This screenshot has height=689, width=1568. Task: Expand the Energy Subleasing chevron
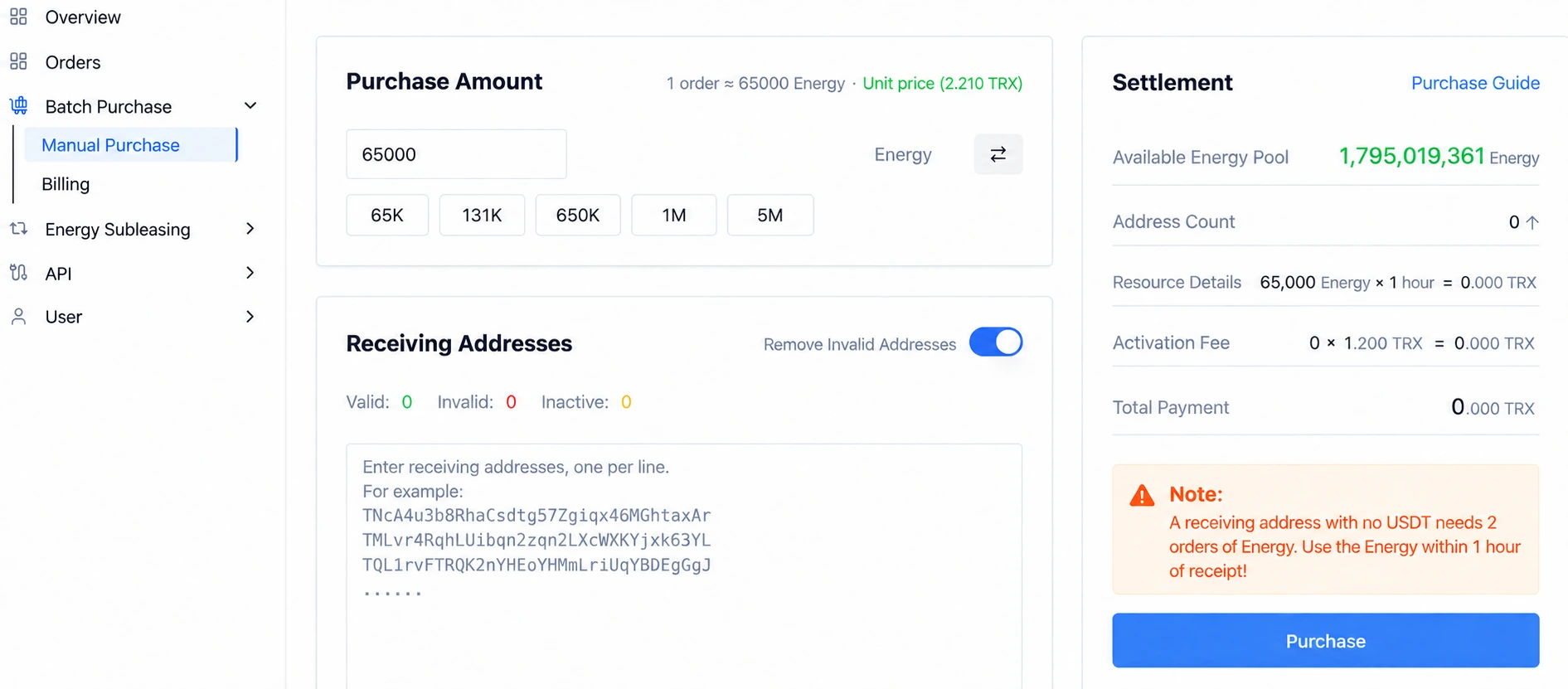tap(250, 228)
